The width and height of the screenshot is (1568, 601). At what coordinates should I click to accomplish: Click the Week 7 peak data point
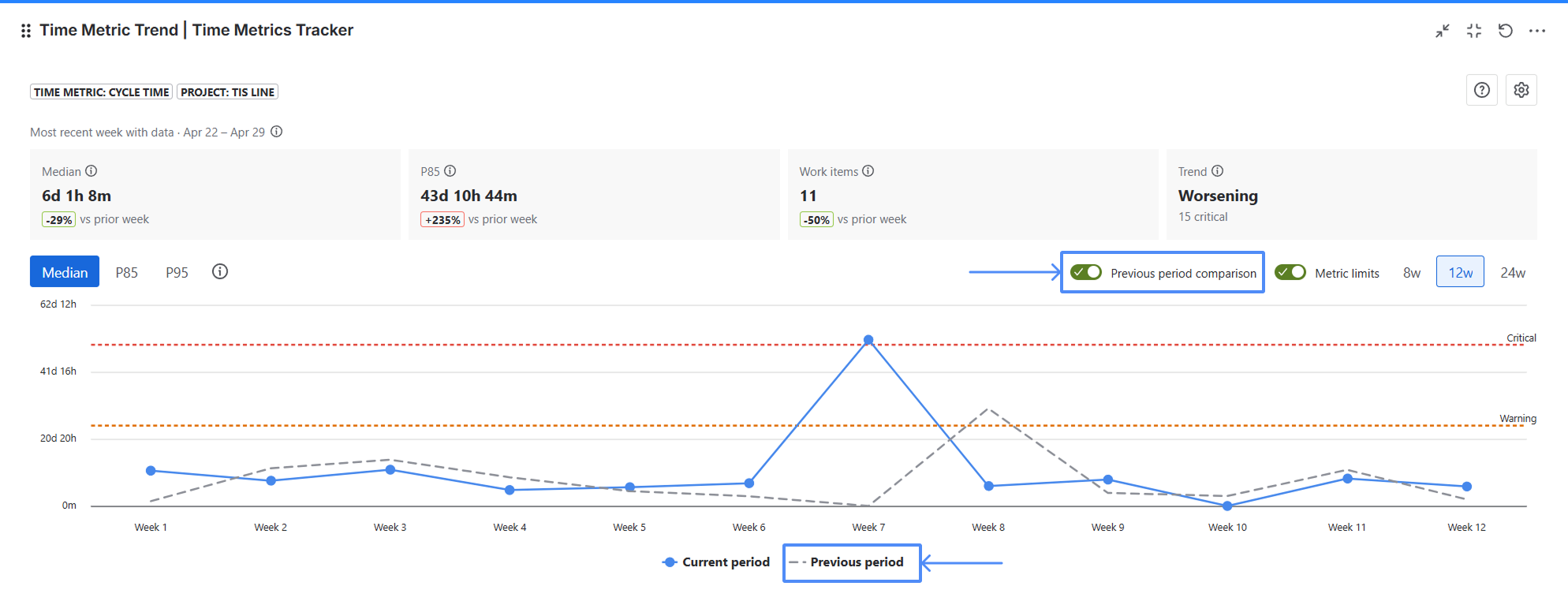click(868, 340)
